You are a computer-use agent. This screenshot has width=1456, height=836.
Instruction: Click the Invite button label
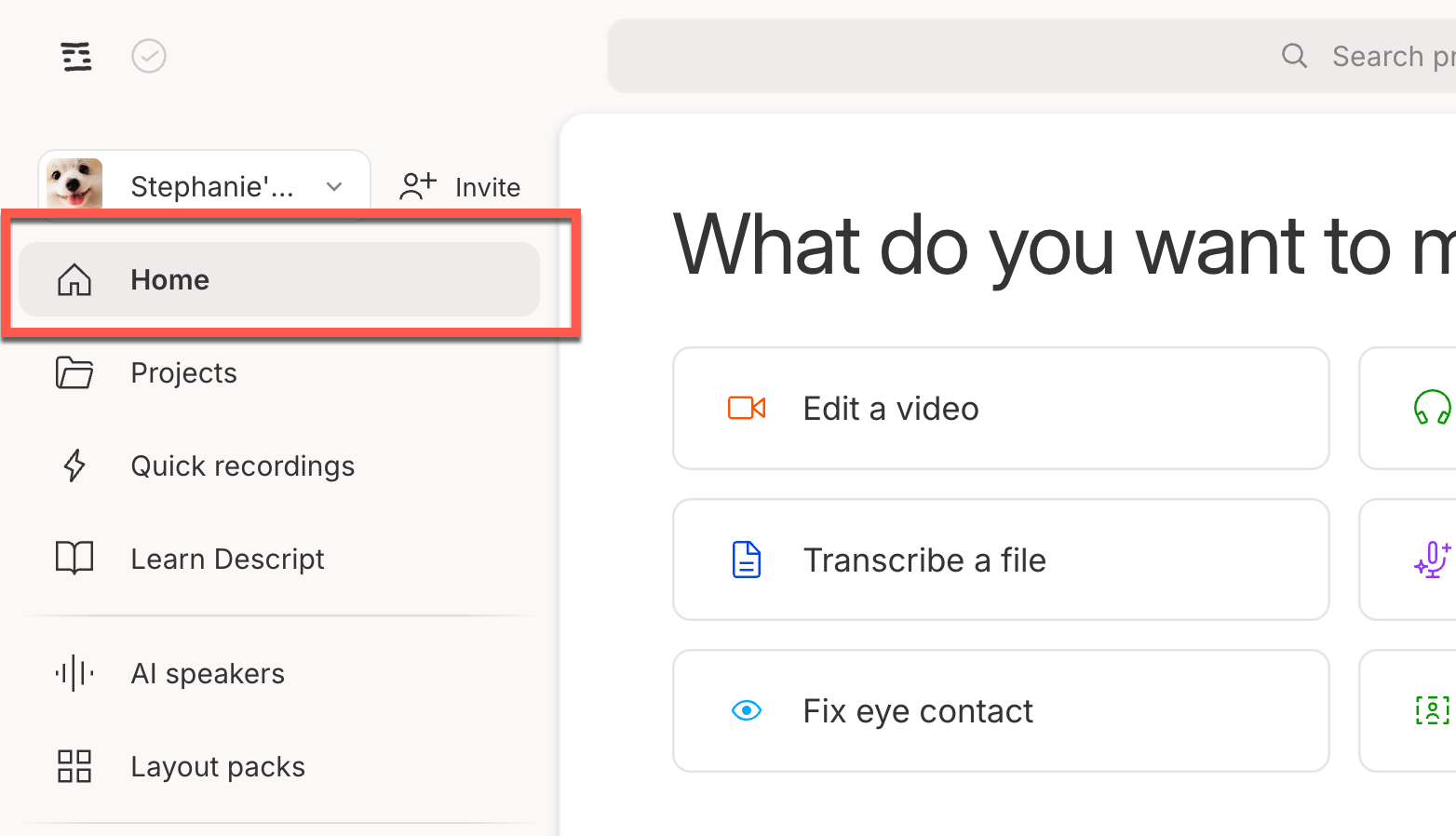tap(488, 187)
